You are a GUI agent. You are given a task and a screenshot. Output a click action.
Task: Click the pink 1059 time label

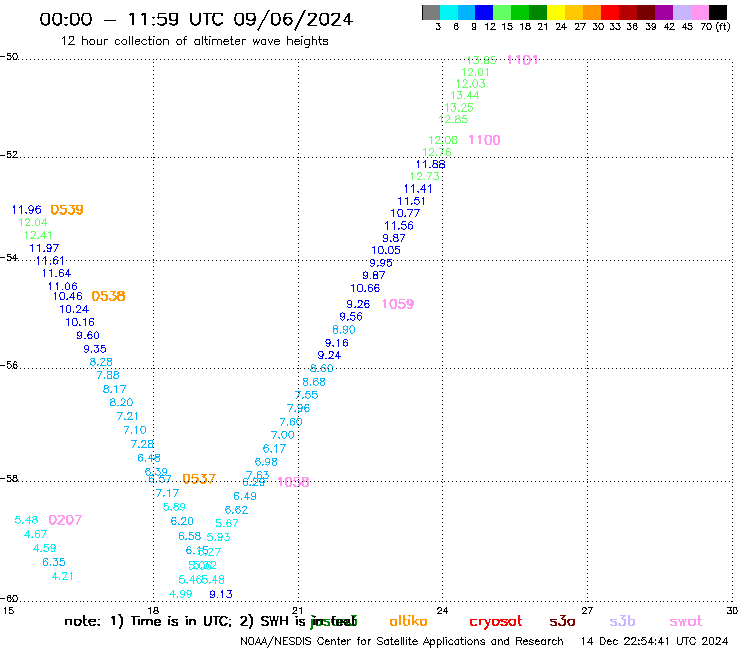(398, 304)
